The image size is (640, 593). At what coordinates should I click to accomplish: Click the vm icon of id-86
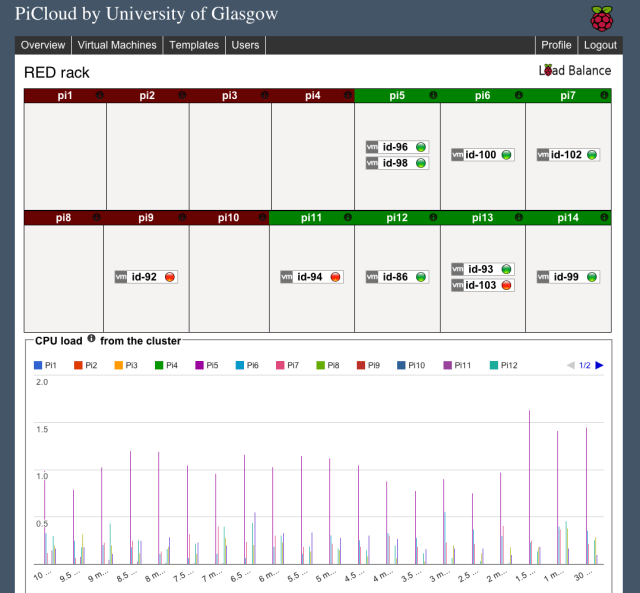[x=372, y=277]
